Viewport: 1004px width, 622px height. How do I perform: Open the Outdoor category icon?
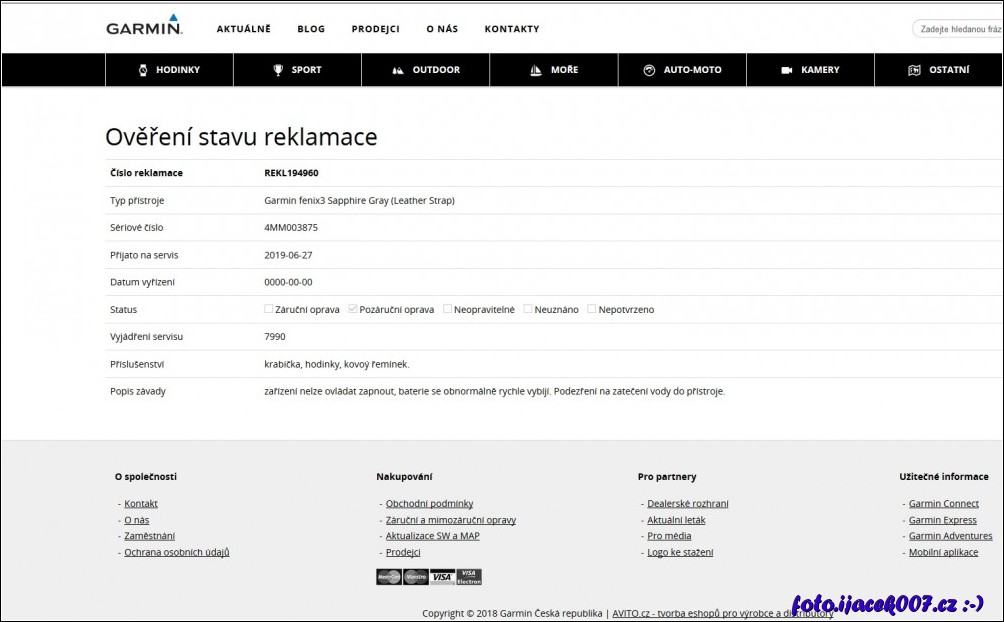pos(396,69)
